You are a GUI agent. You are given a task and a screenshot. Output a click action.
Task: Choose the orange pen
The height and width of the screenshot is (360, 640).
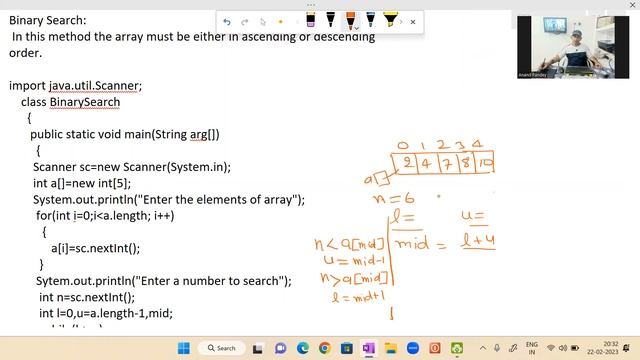(350, 20)
